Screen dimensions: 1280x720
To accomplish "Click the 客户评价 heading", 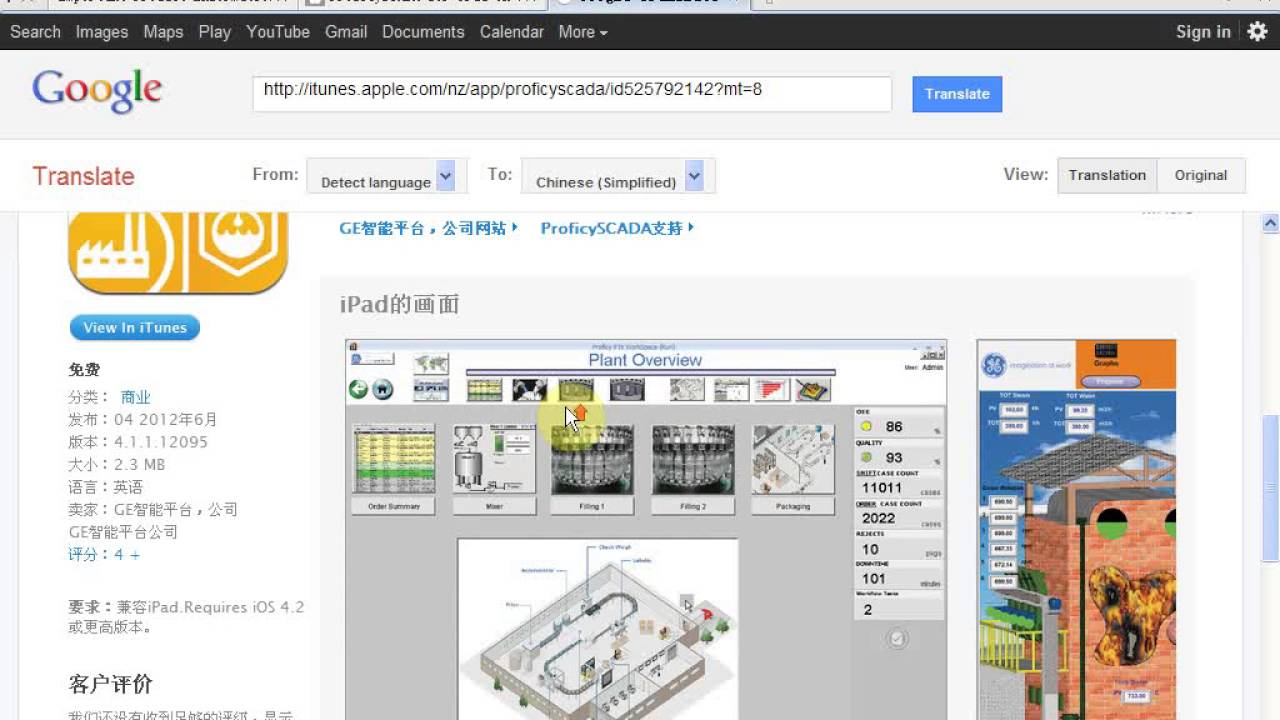I will pyautogui.click(x=111, y=684).
